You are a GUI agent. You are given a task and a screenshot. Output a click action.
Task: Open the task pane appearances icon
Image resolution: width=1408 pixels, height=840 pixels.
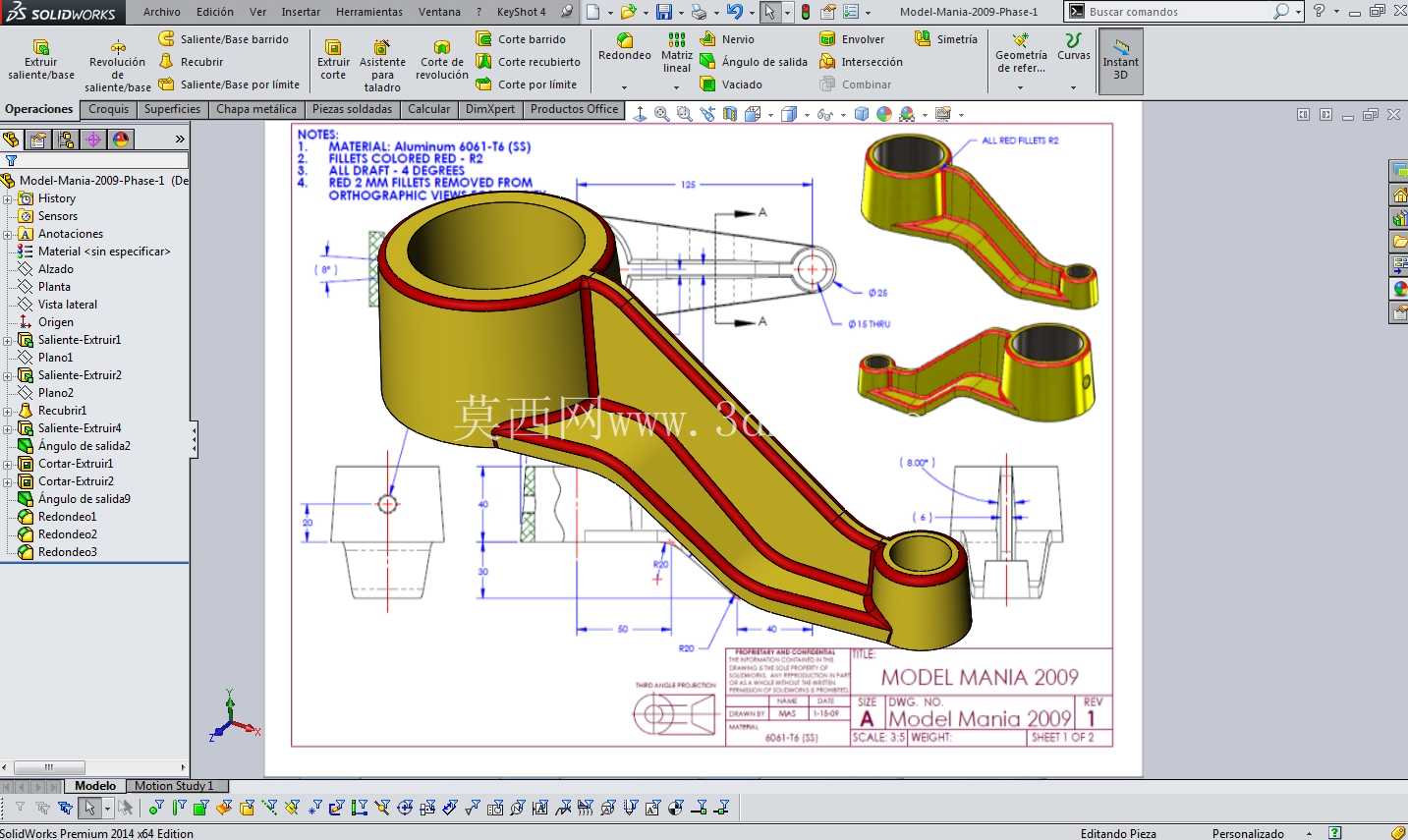pos(1399,289)
